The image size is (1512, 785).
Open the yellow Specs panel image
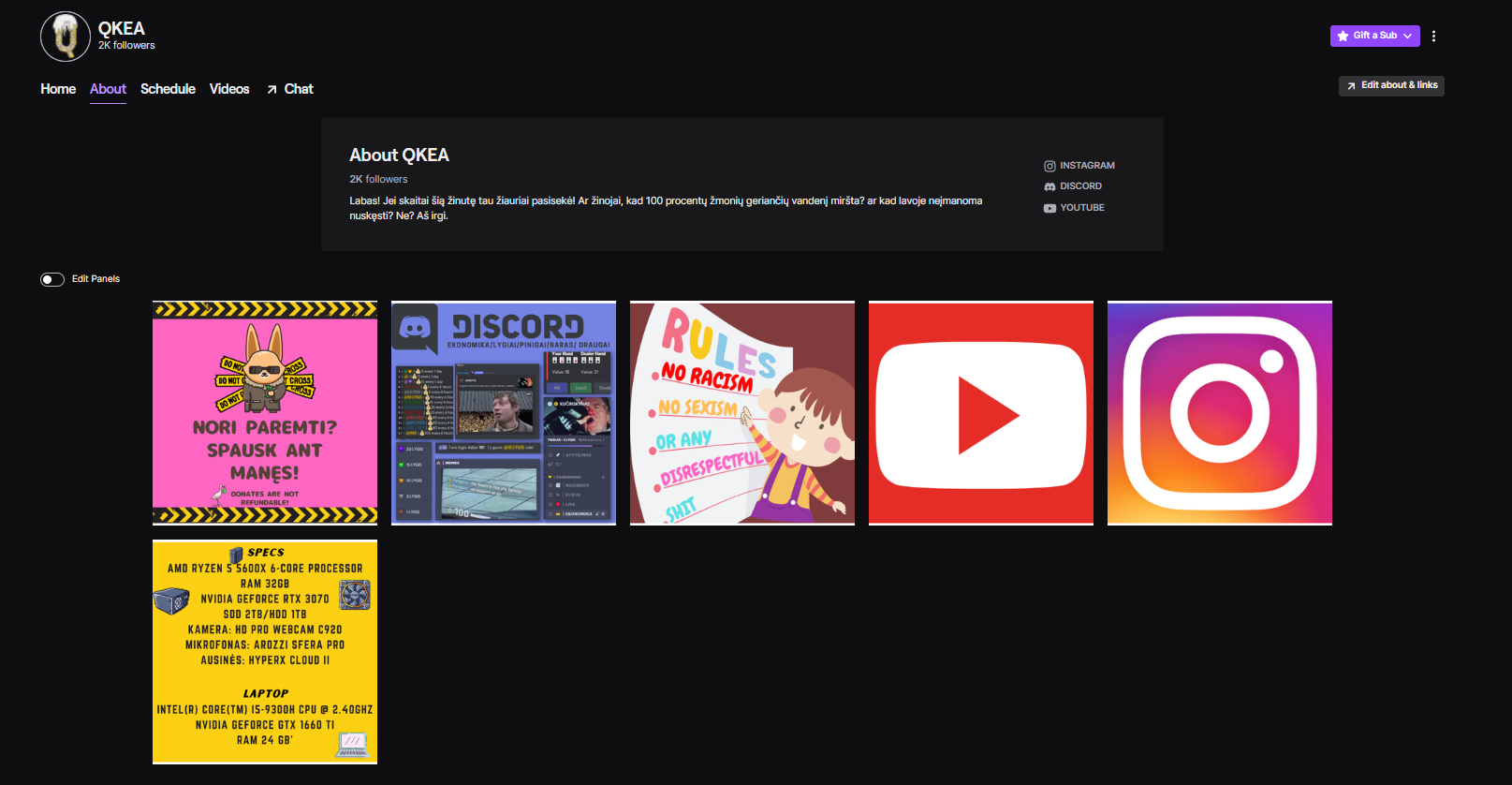pos(265,652)
